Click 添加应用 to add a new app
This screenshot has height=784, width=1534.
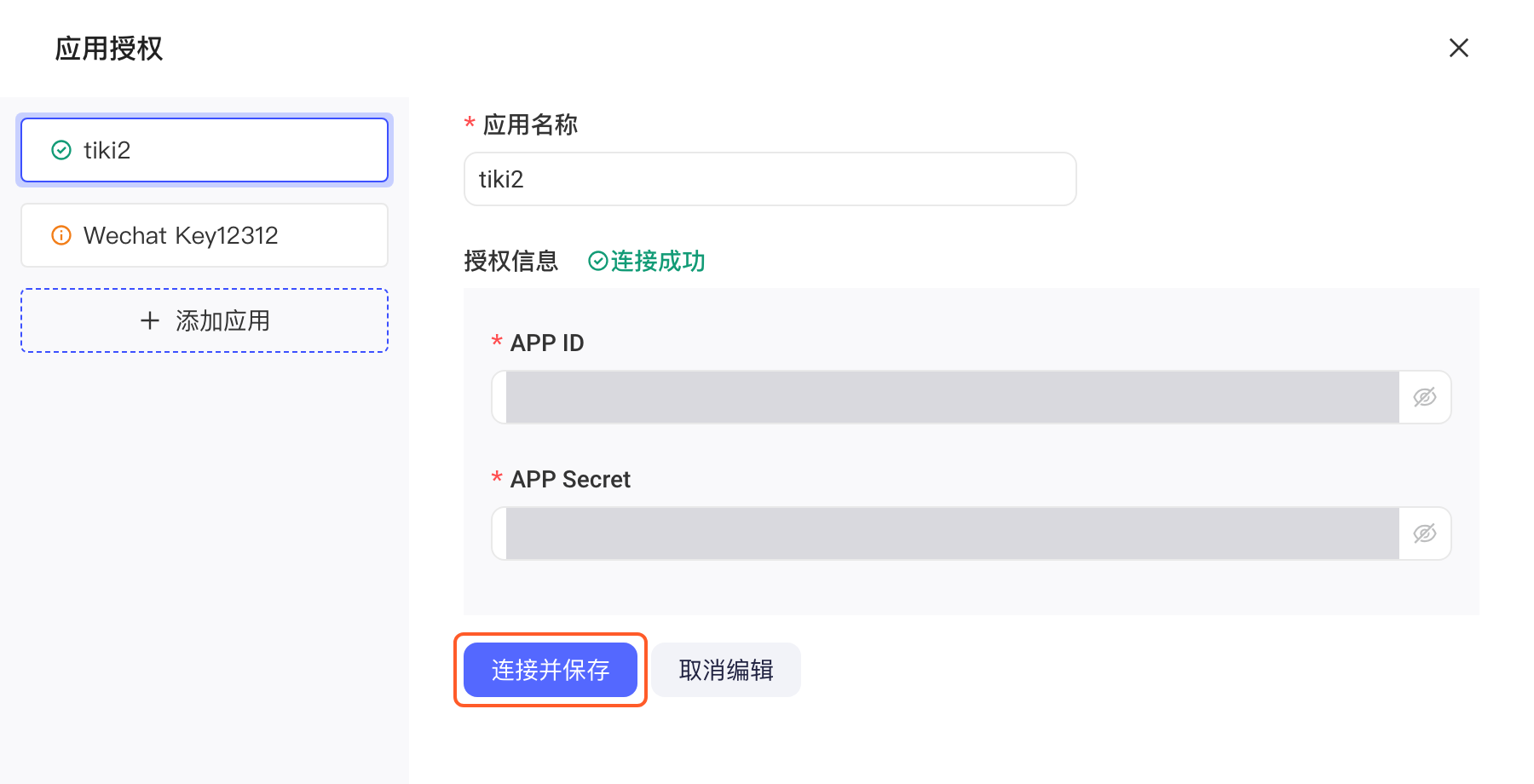tap(205, 320)
